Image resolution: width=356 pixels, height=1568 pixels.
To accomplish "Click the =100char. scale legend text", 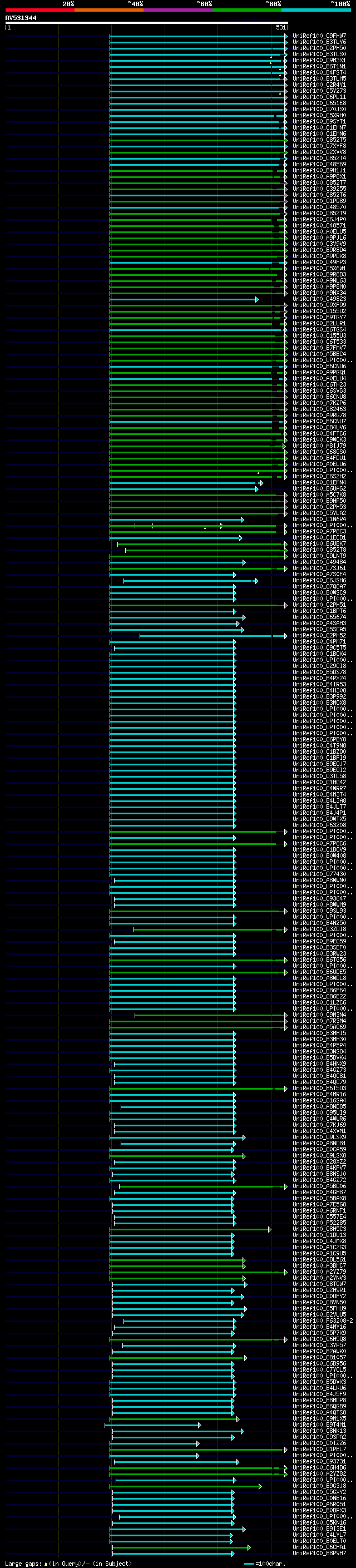I will tap(270, 1564).
